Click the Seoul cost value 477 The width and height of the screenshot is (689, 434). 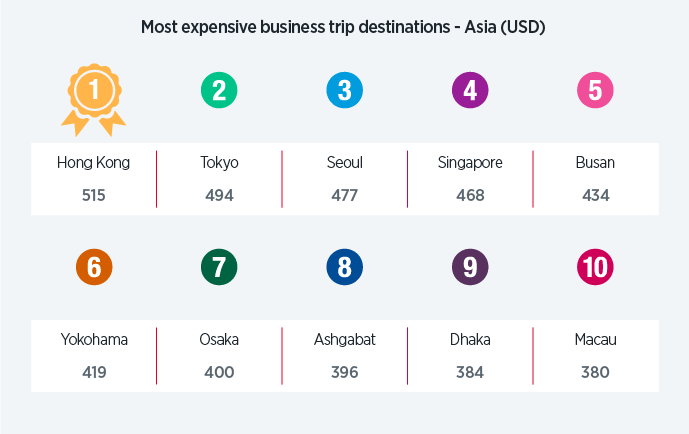tap(345, 195)
